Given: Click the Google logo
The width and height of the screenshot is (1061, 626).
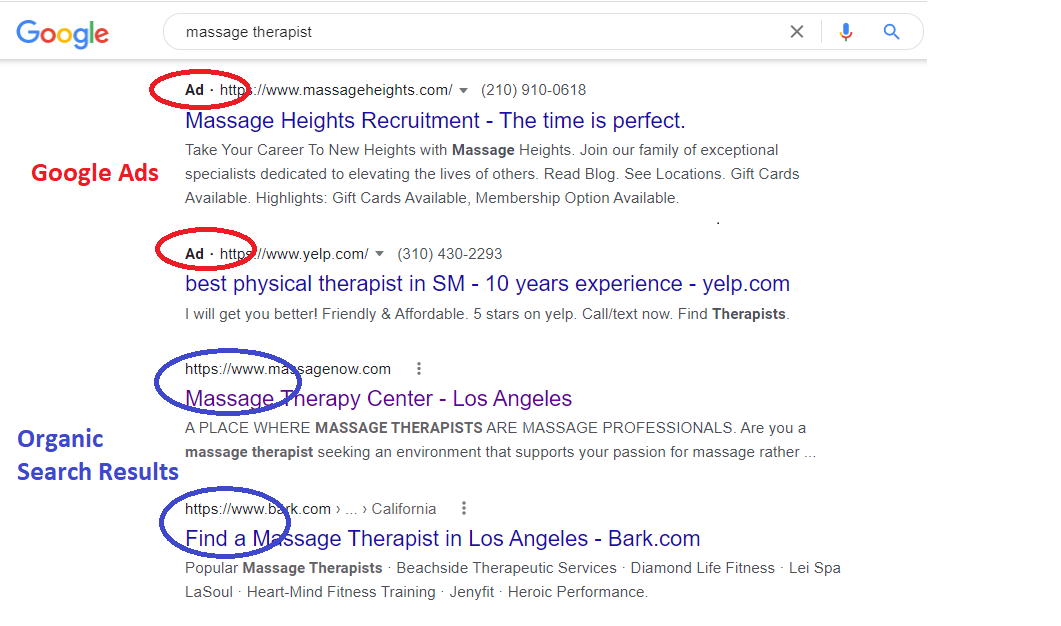Looking at the screenshot, I should (x=62, y=34).
